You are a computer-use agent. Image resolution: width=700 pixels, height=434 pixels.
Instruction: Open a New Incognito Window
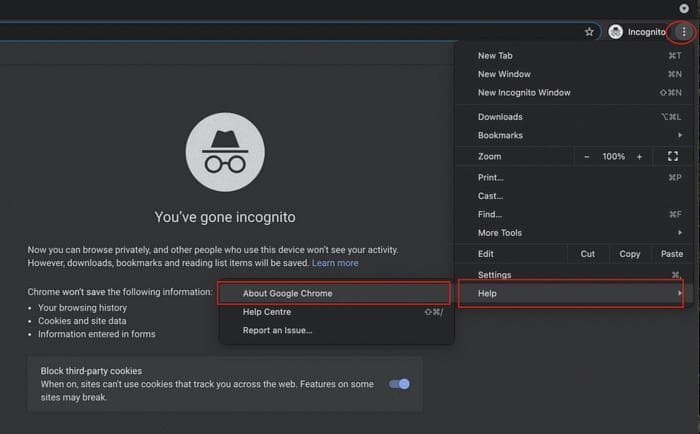pyautogui.click(x=575, y=92)
